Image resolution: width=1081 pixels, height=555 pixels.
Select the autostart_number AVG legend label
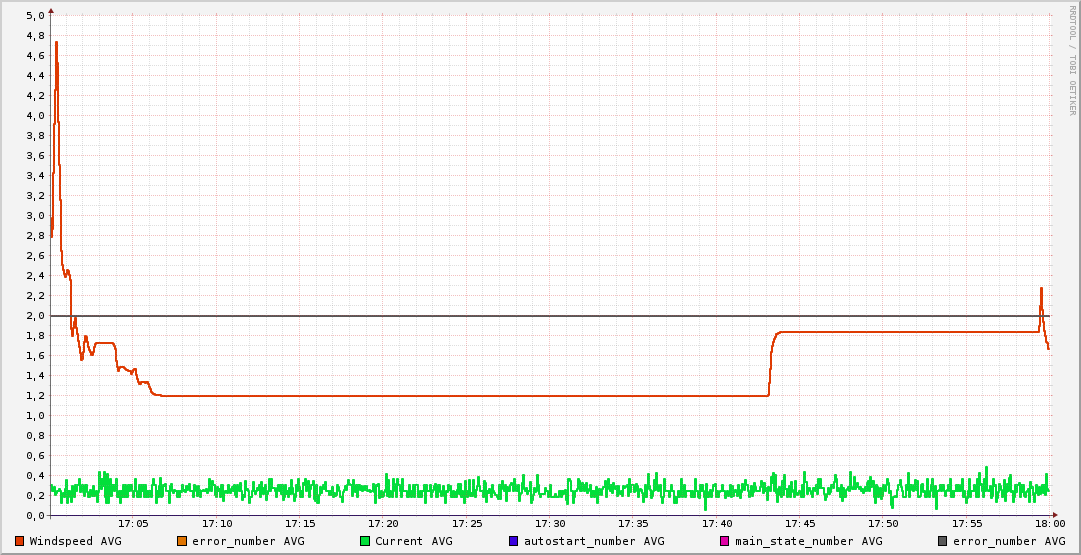[594, 541]
